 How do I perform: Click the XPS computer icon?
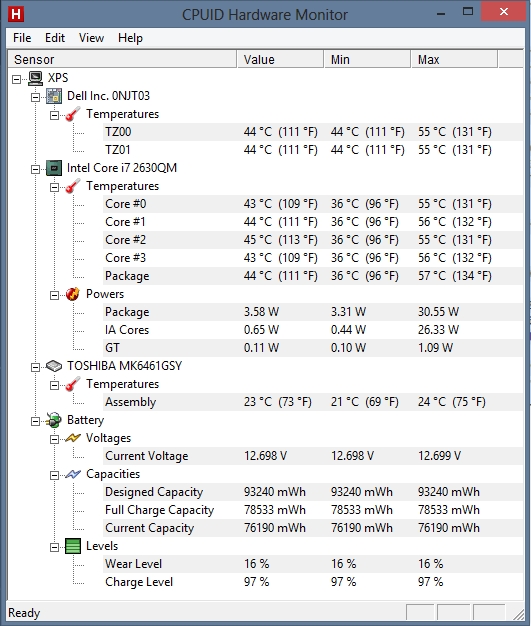click(x=35, y=78)
